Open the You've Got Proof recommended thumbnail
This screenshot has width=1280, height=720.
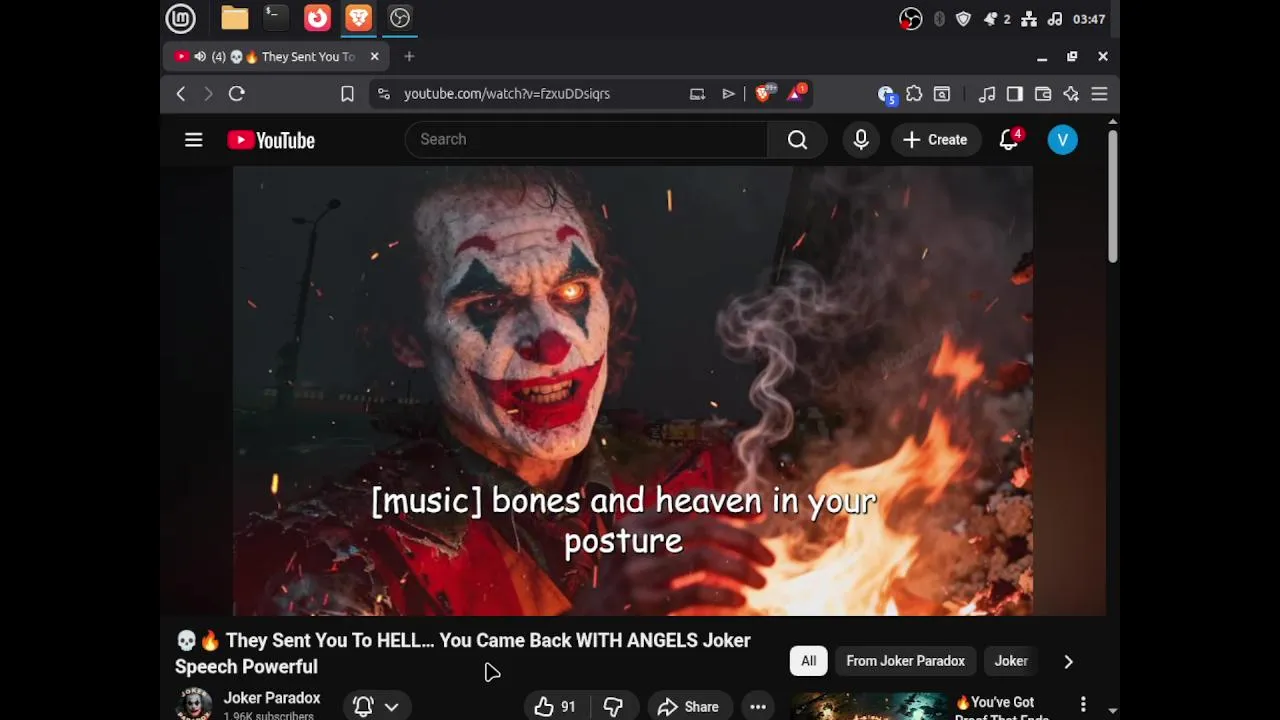(x=868, y=706)
